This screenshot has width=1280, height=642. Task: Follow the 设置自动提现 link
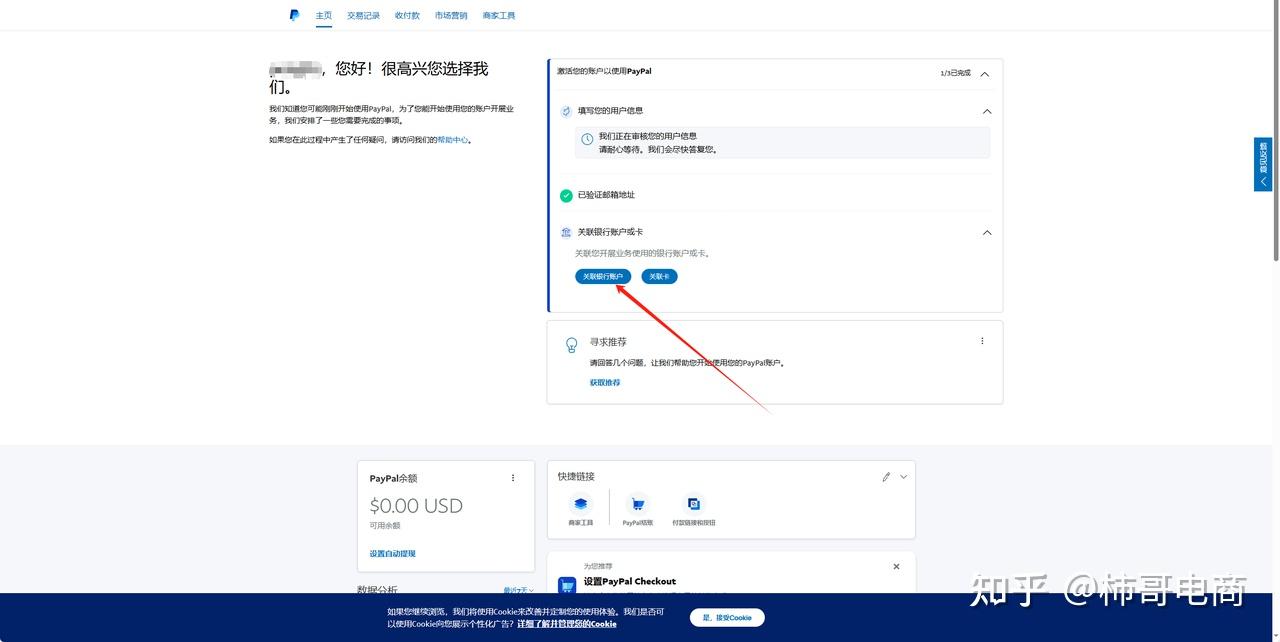click(392, 553)
